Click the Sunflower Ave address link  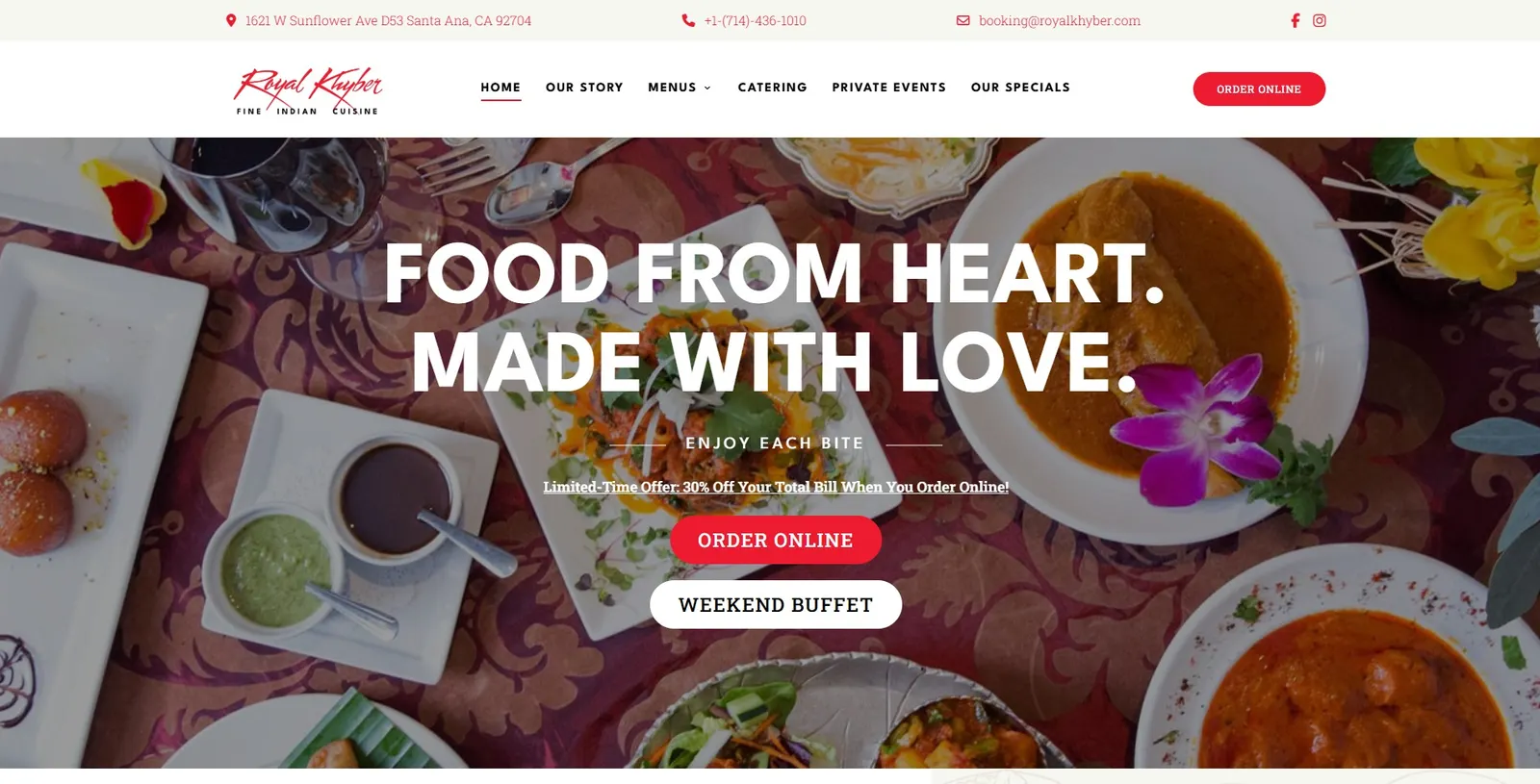click(388, 20)
